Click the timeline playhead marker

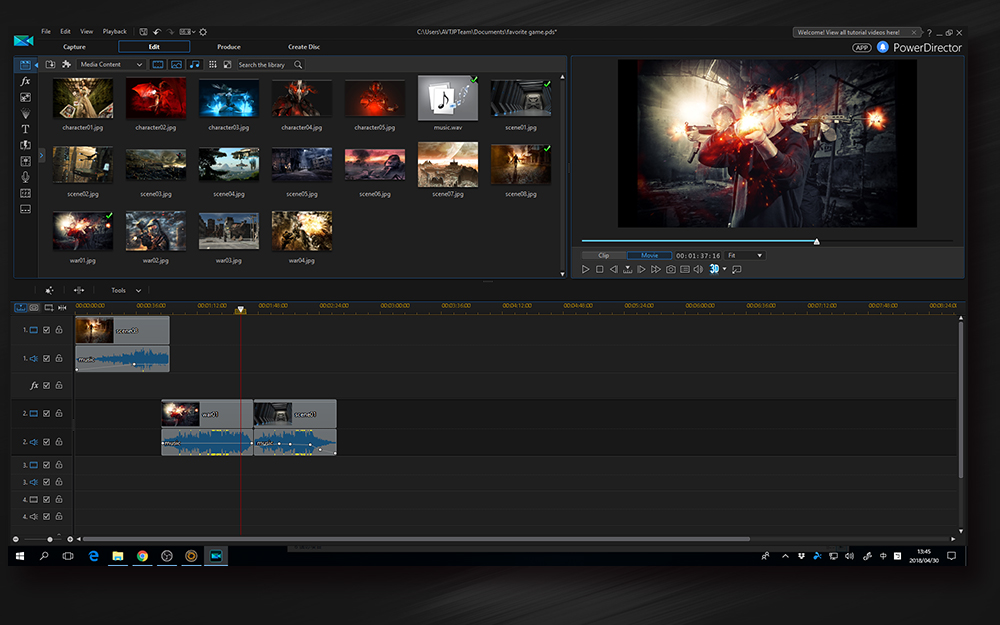240,310
